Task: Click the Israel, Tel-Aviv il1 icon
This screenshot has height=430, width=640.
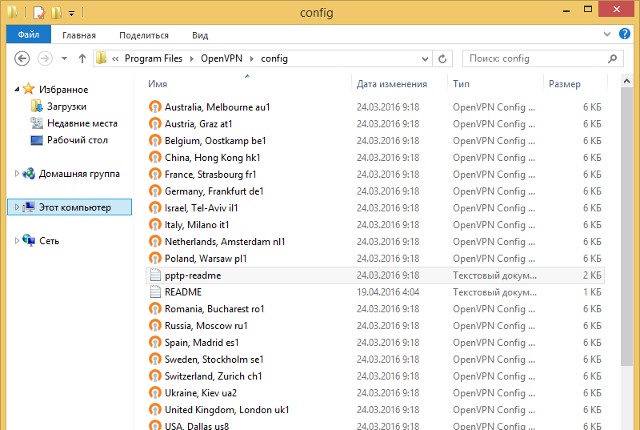Action: 155,208
